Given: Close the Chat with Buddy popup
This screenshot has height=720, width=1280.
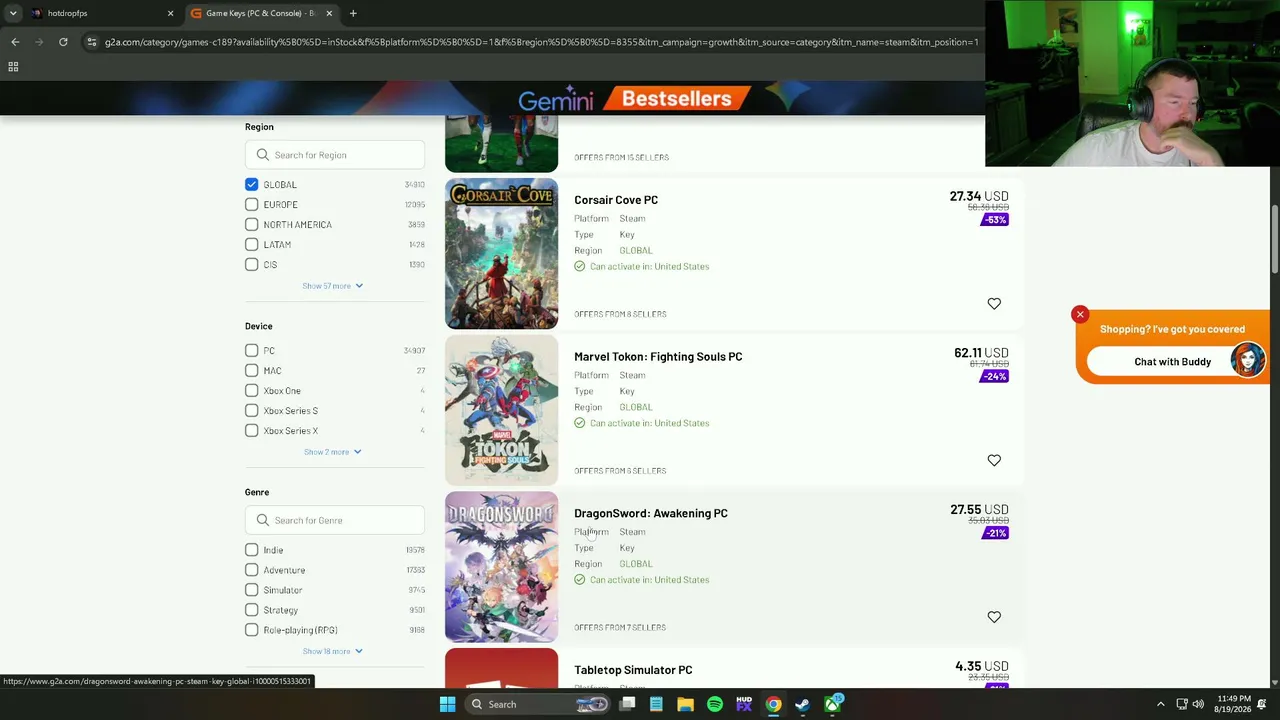Looking at the screenshot, I should tap(1080, 315).
